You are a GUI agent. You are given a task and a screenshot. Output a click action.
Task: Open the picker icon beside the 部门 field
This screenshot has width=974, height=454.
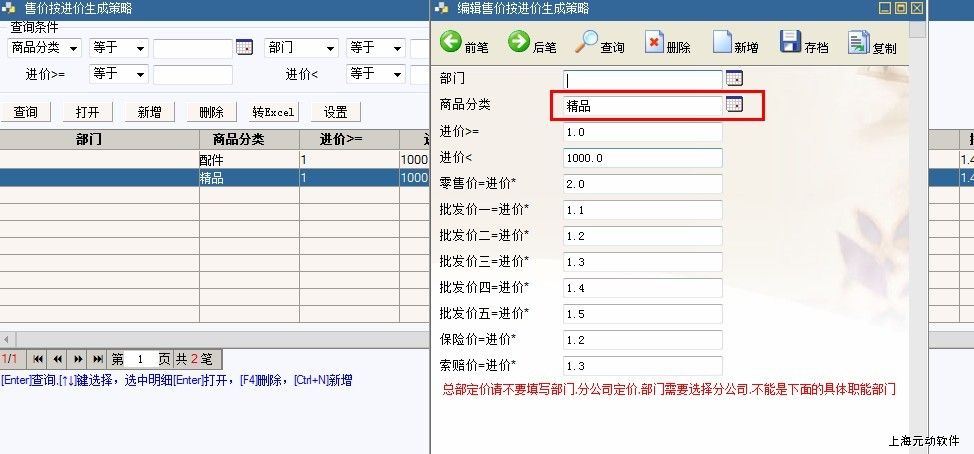[734, 78]
